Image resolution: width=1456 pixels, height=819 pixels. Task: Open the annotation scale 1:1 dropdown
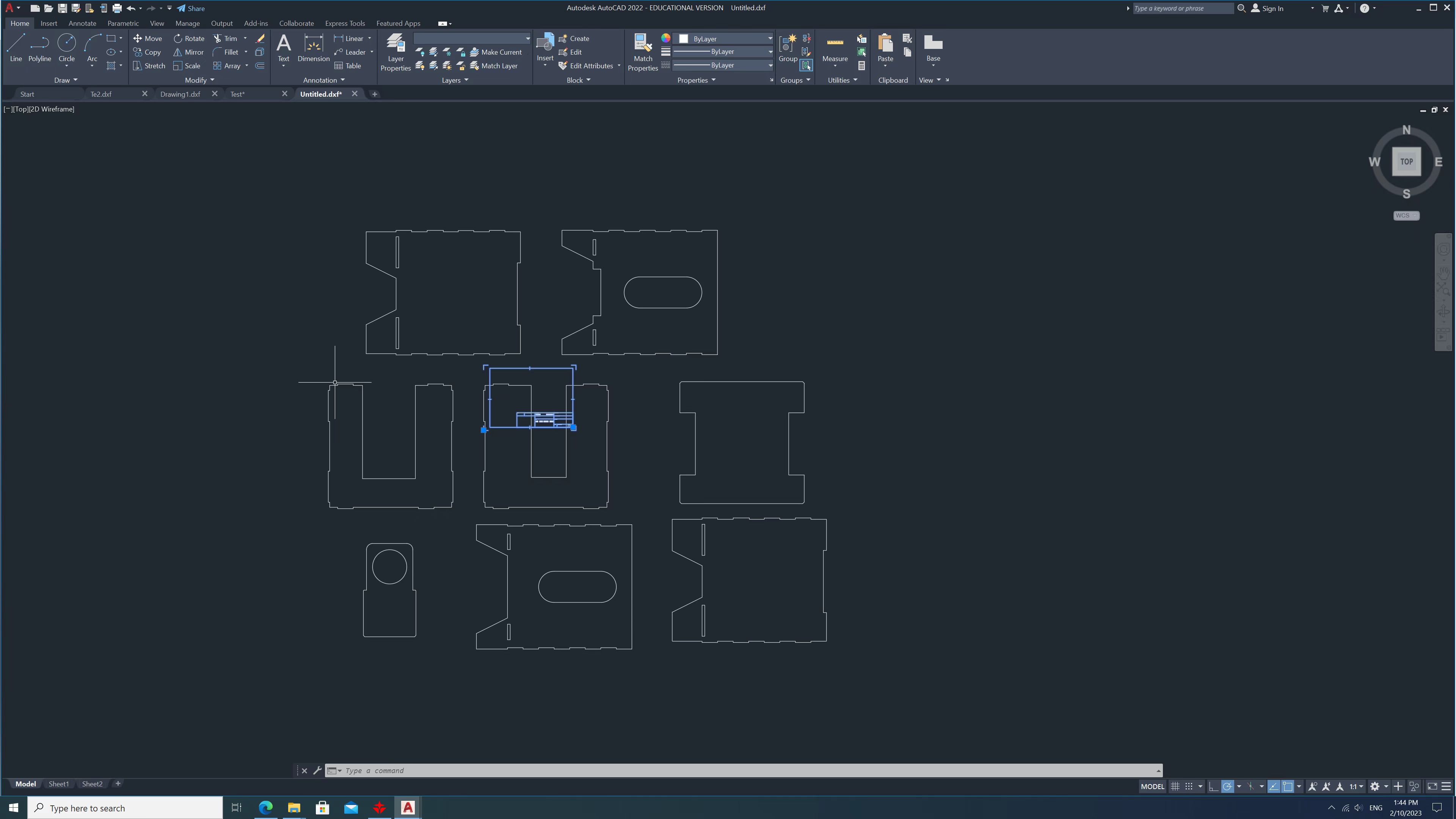(x=1356, y=786)
